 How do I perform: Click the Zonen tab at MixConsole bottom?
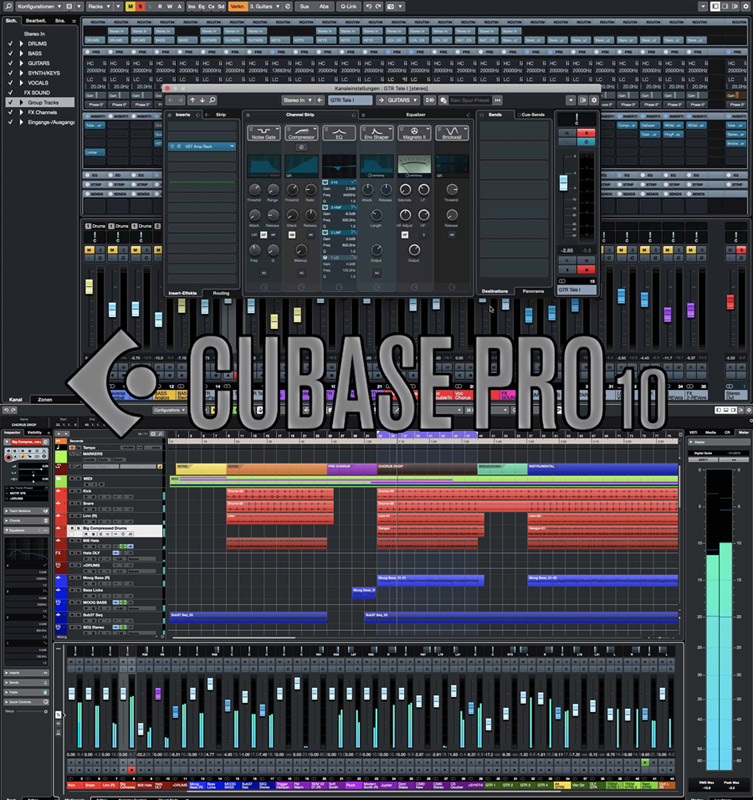tap(45, 399)
